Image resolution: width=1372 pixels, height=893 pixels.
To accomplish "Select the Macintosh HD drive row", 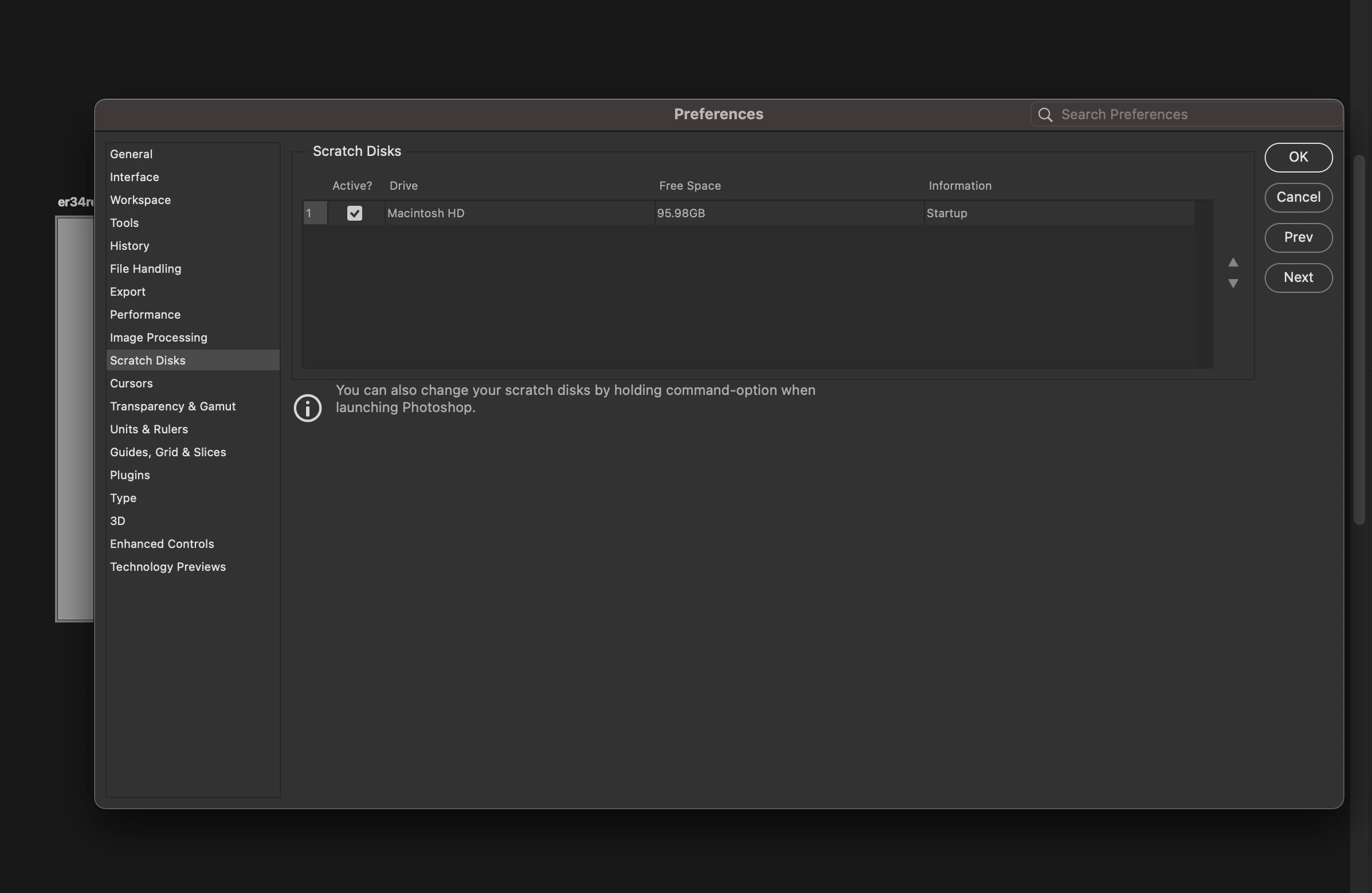I will (519, 213).
